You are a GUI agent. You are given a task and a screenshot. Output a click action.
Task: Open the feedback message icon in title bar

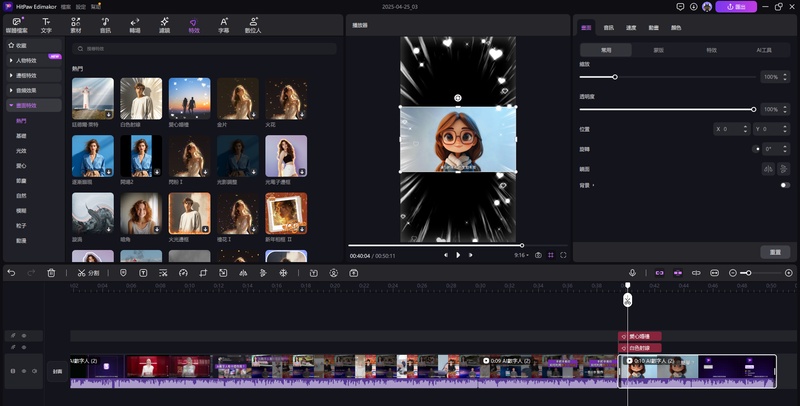click(680, 7)
